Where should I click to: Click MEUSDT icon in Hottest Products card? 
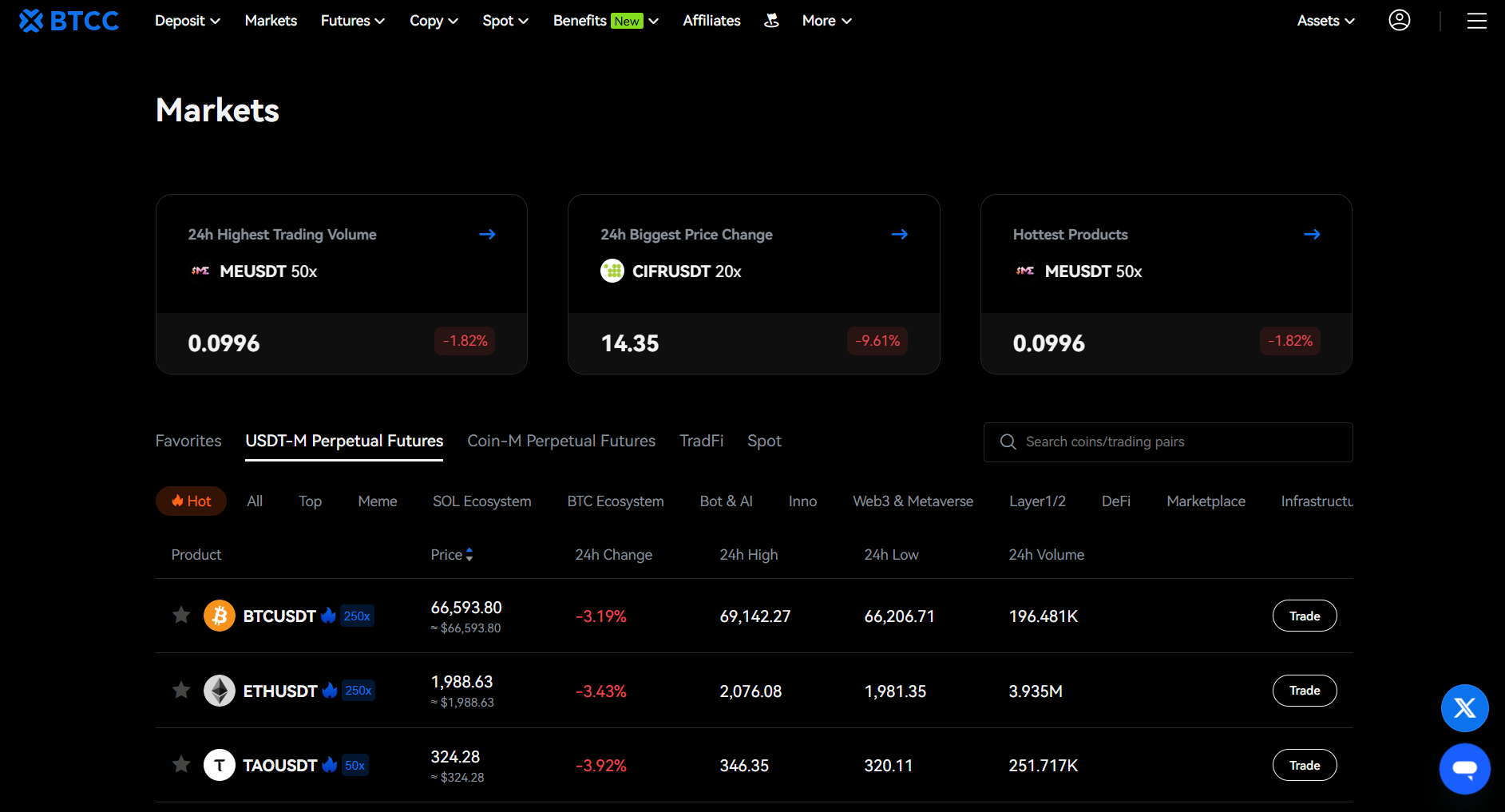point(1025,271)
